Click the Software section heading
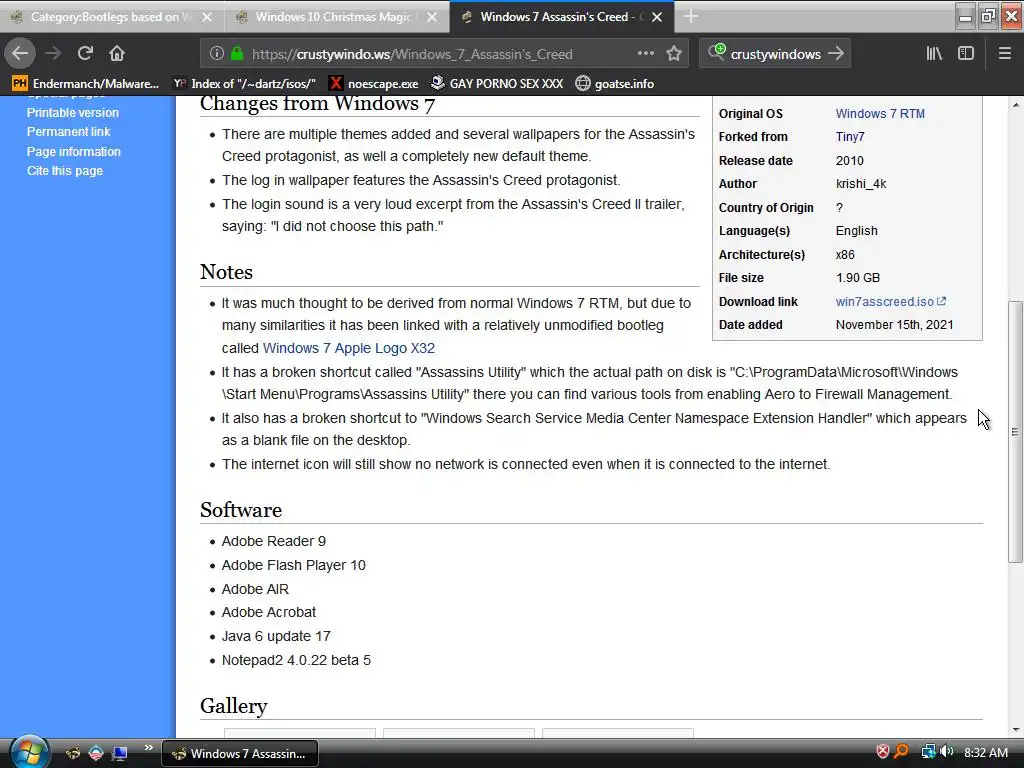 coord(241,509)
